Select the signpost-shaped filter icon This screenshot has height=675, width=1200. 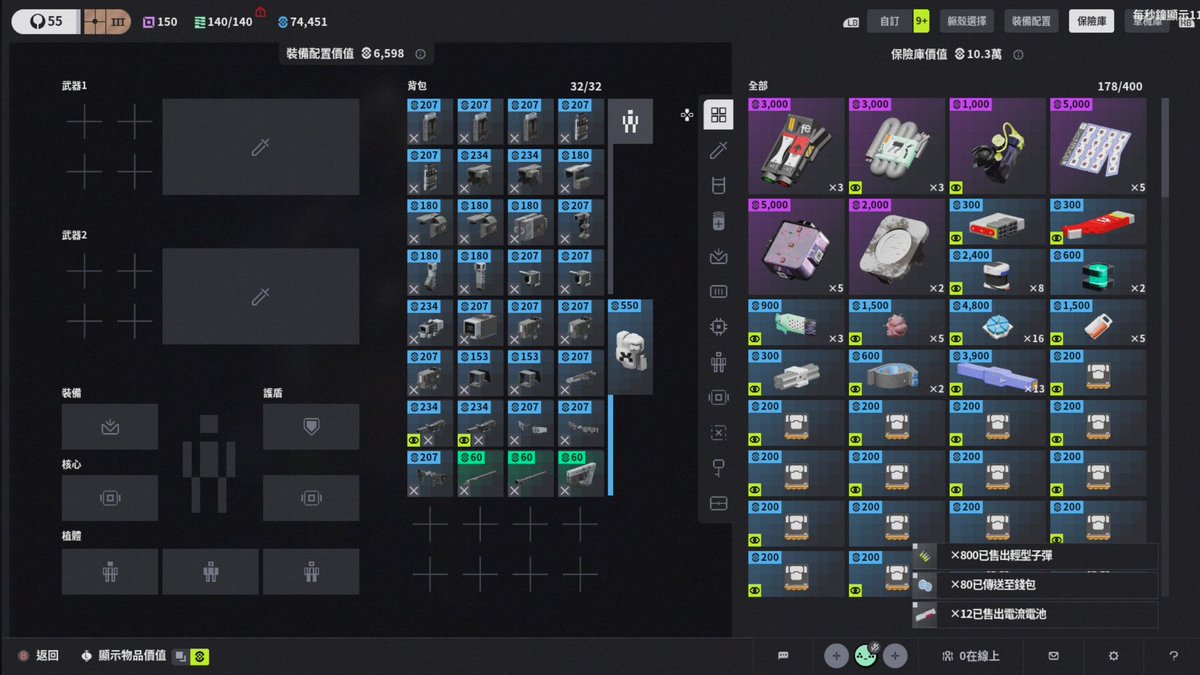click(x=718, y=467)
